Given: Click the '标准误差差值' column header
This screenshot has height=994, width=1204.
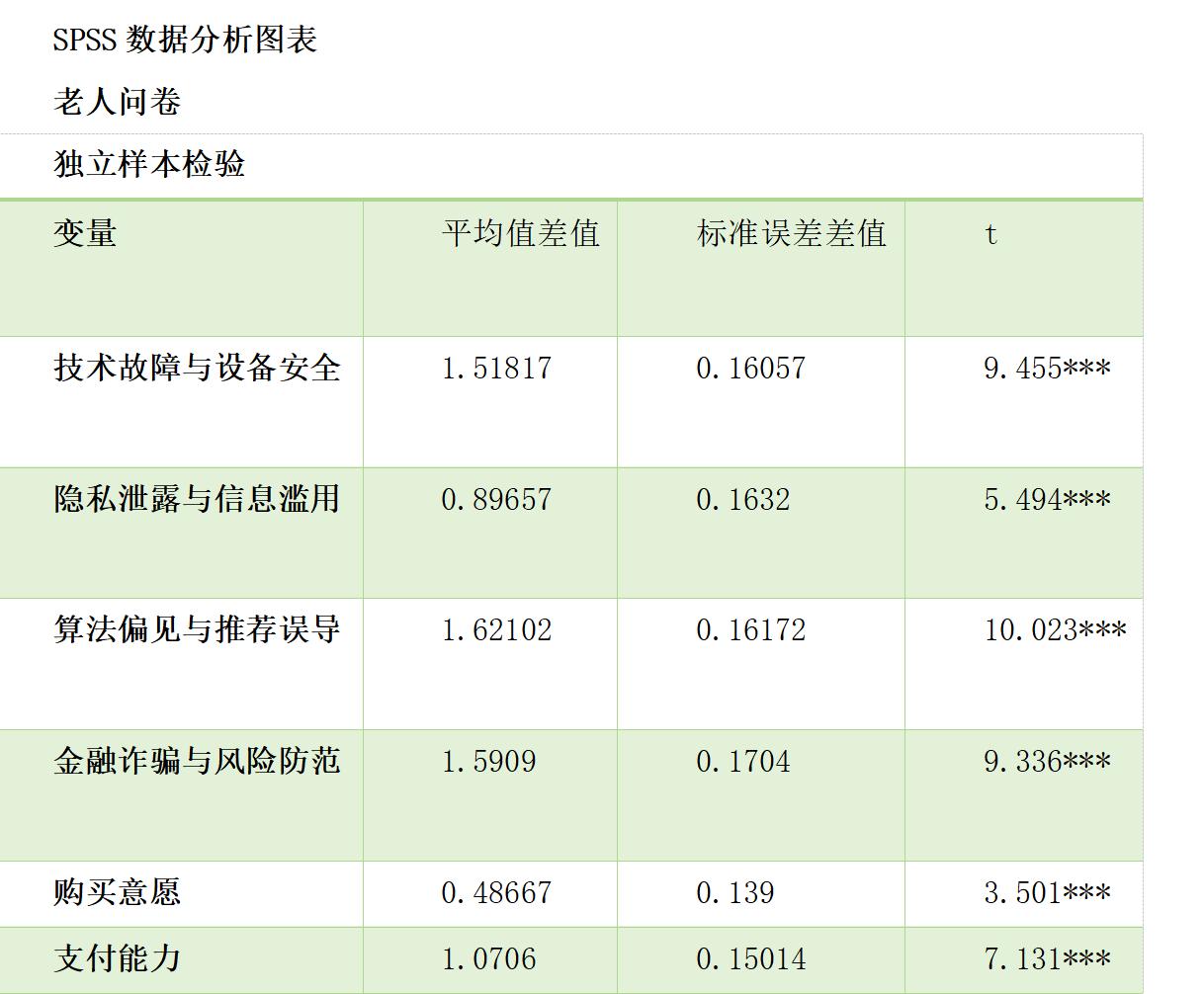Looking at the screenshot, I should click(x=791, y=234).
